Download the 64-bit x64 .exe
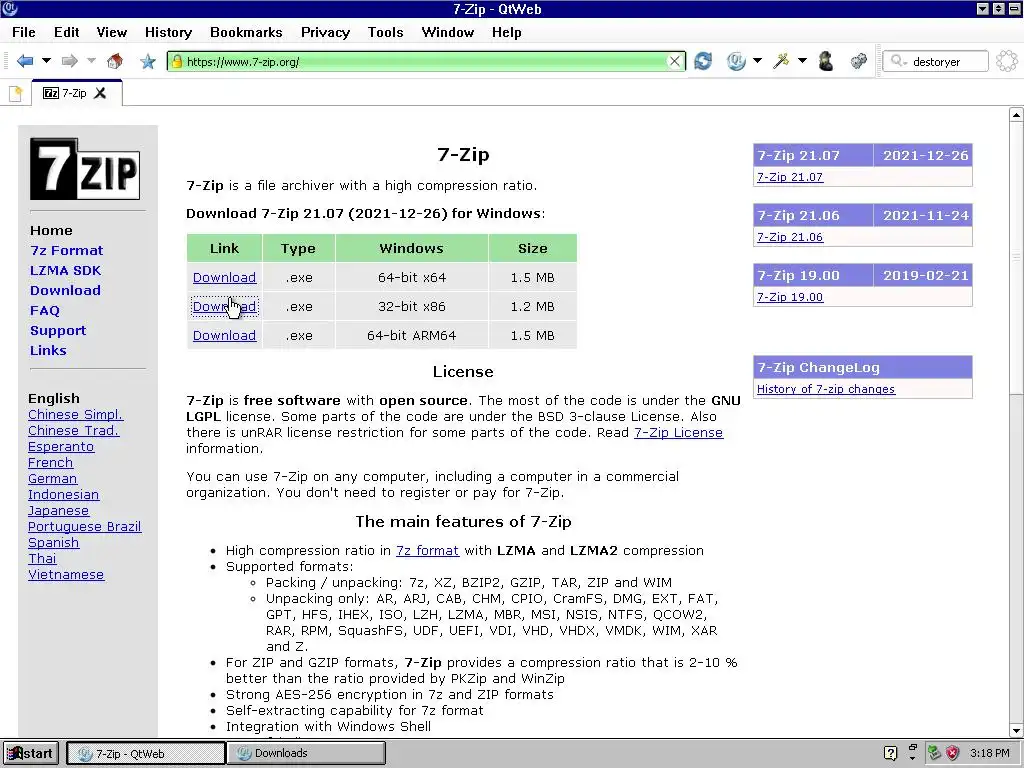1024x768 pixels. (224, 278)
